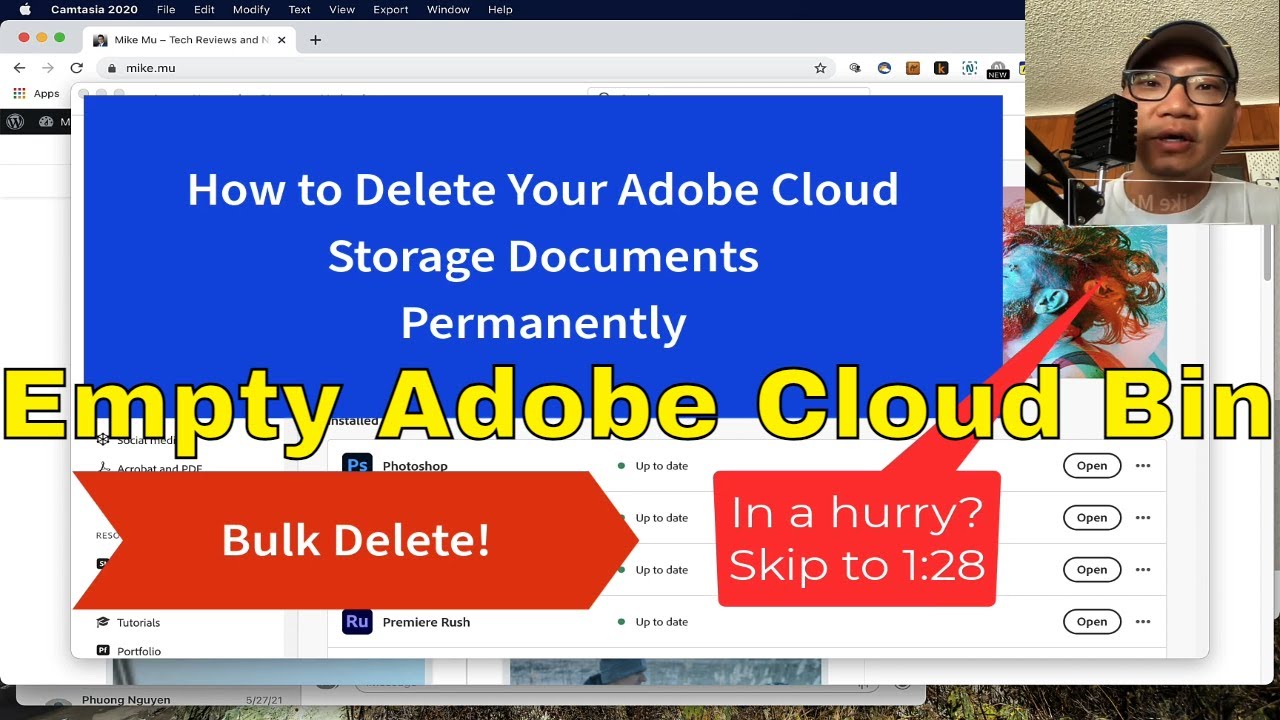Open the Edit menu
Screen dimensions: 1280x720
tap(204, 9)
